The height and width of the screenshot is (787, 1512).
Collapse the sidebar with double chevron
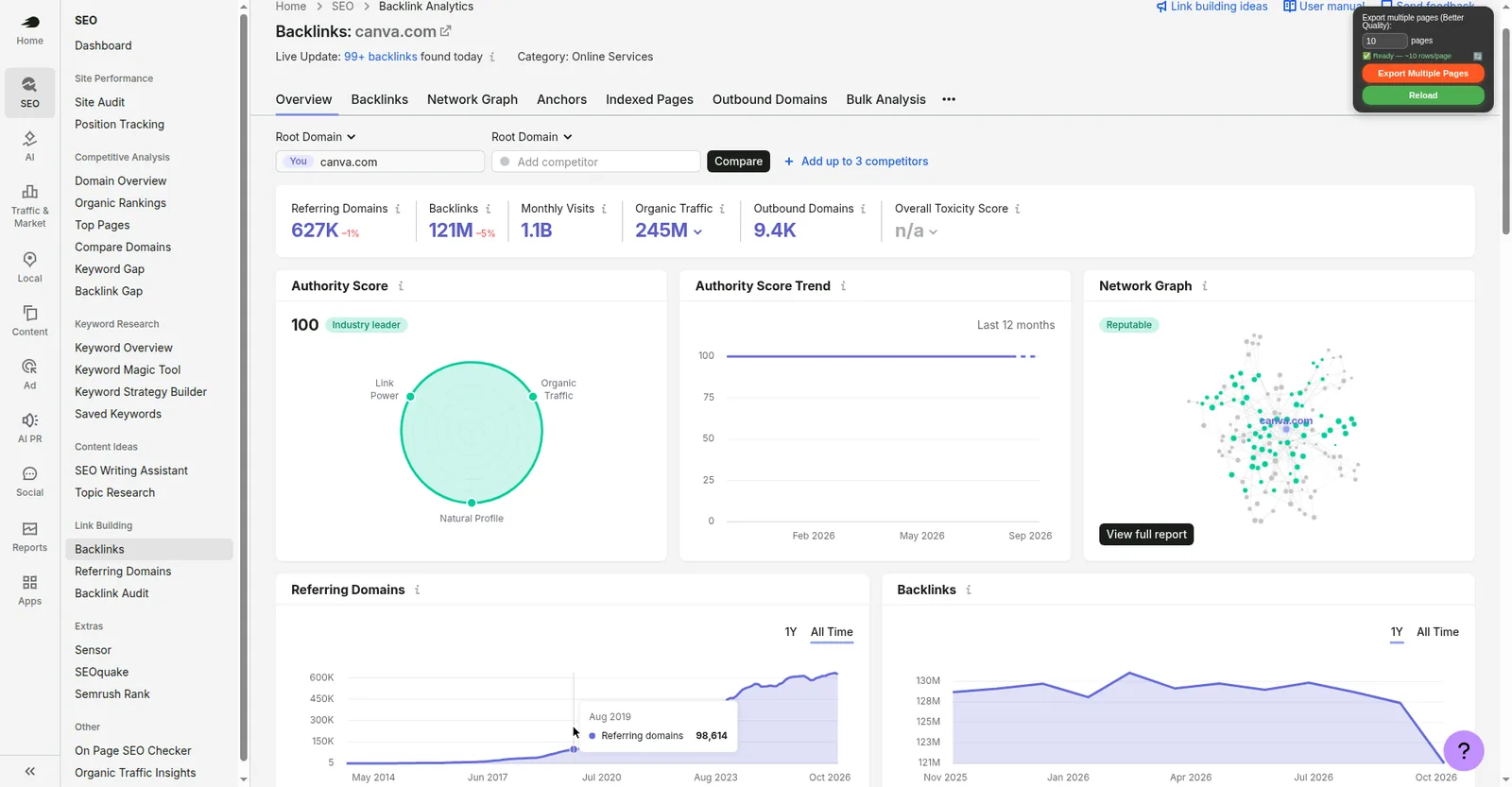(30, 771)
